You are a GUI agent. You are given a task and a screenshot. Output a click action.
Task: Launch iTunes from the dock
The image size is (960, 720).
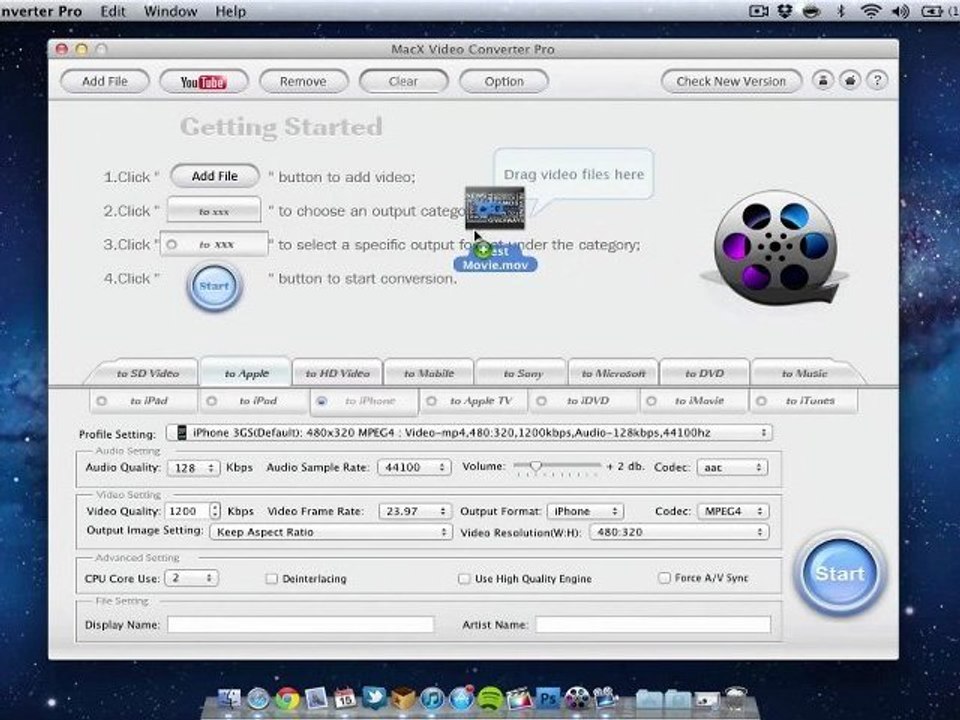432,699
